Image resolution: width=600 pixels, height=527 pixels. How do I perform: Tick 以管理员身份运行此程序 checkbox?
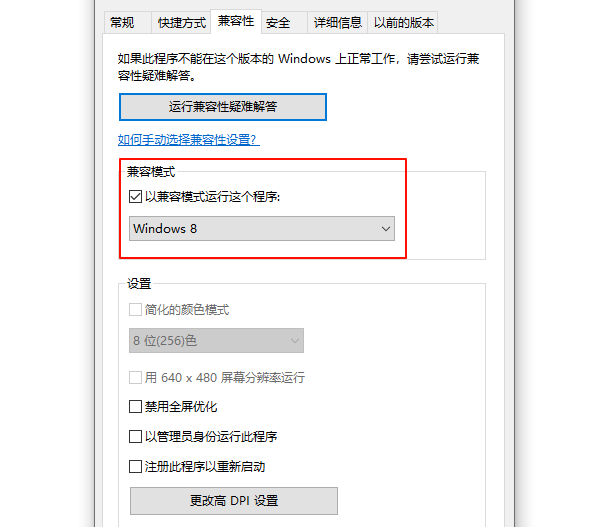pyautogui.click(x=136, y=437)
